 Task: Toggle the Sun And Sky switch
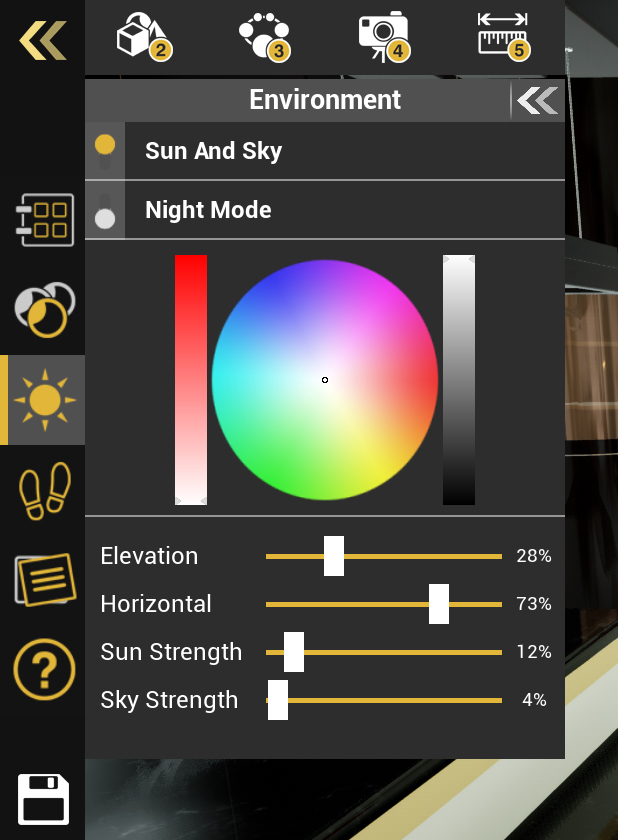coord(105,151)
